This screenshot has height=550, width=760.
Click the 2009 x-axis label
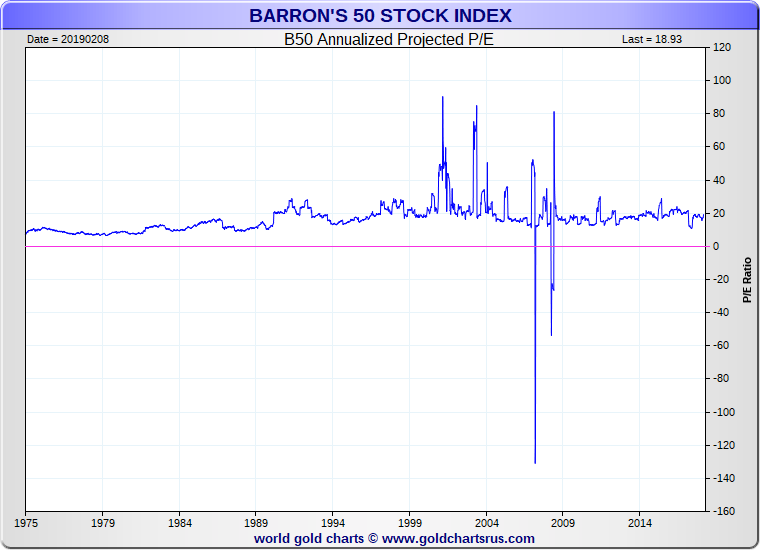[563, 523]
